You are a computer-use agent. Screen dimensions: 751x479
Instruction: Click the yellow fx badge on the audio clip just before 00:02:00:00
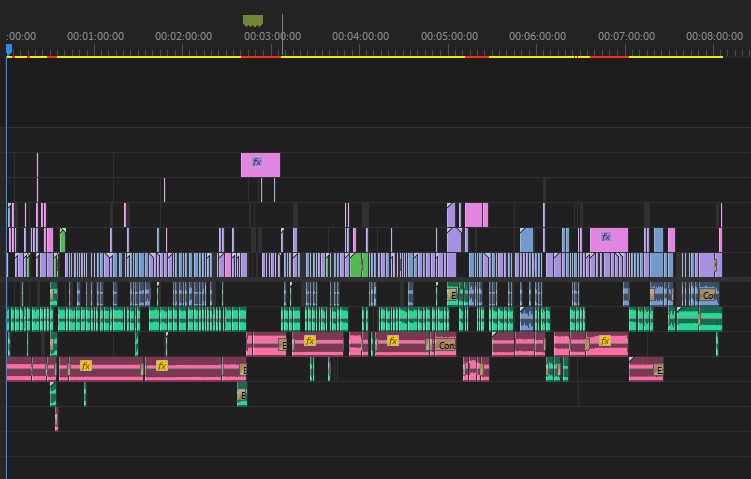(162, 366)
